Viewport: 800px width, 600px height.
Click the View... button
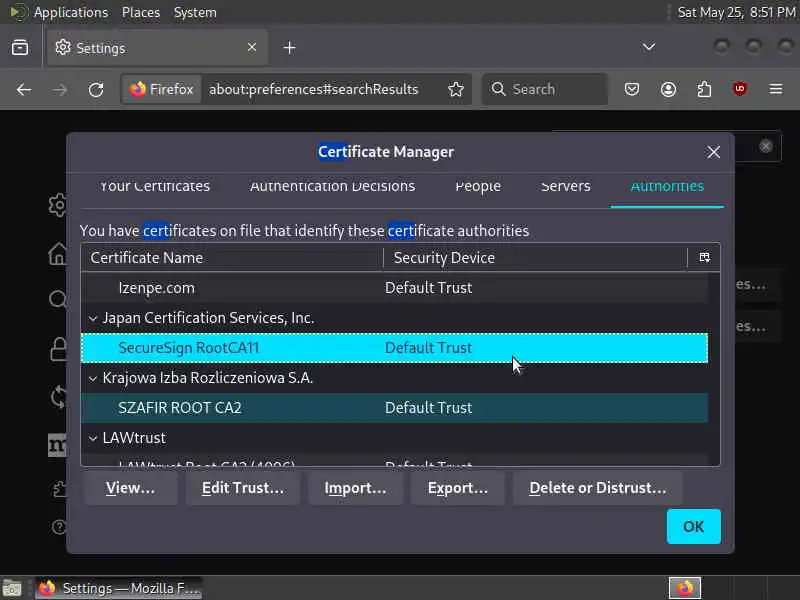coord(131,488)
